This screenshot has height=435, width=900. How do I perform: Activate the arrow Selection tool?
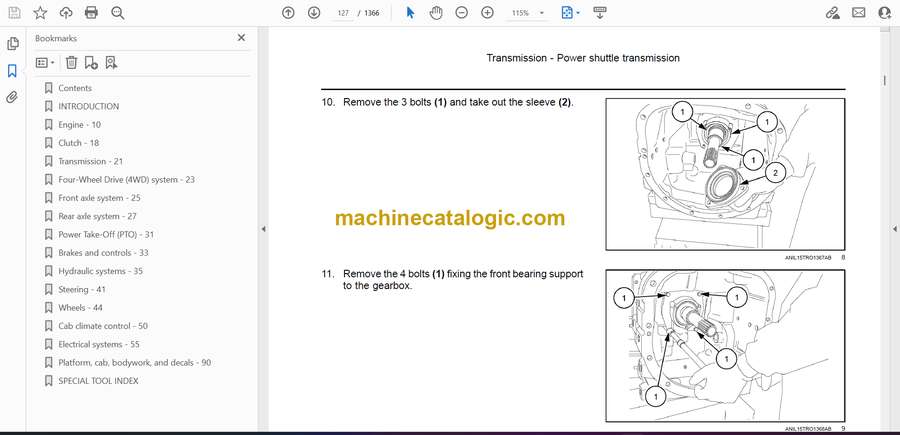tap(410, 13)
